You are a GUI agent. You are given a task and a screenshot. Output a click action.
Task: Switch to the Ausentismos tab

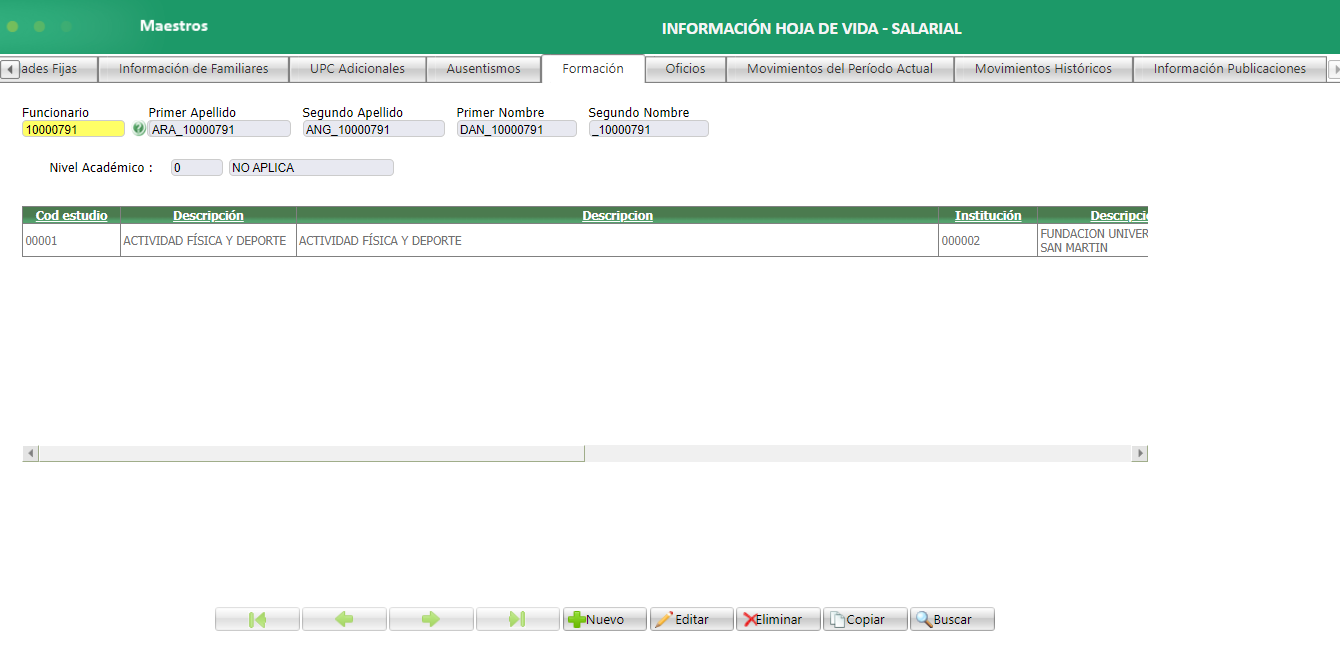[484, 69]
